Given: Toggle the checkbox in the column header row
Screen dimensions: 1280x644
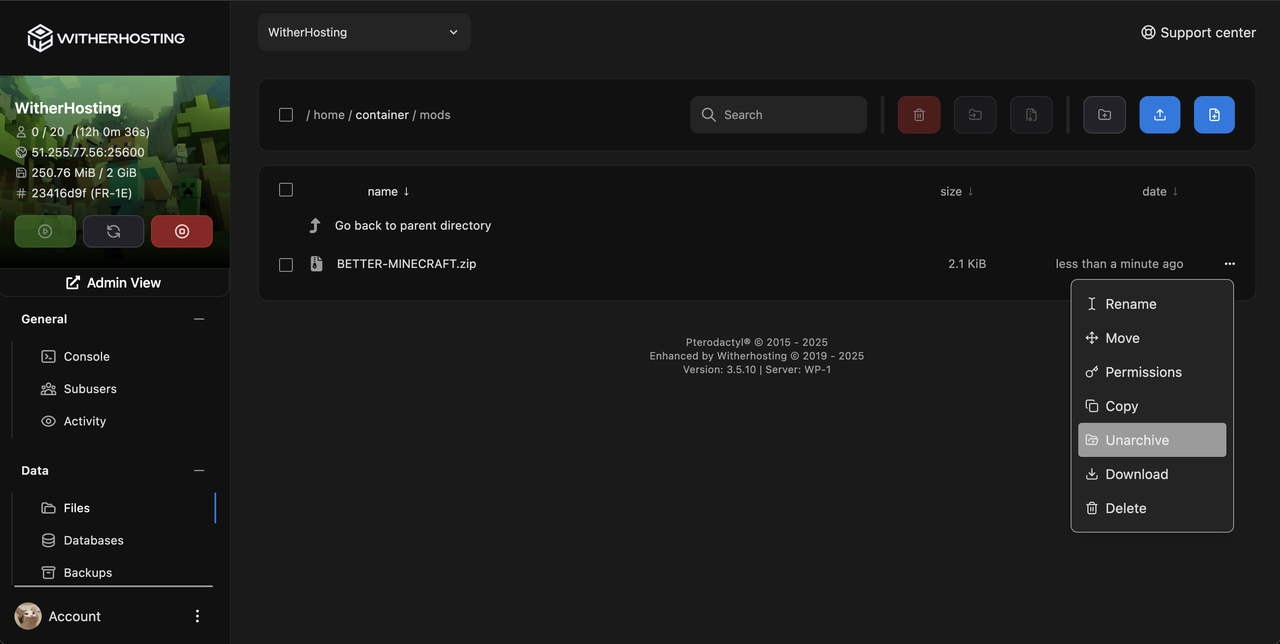Looking at the screenshot, I should (x=286, y=190).
